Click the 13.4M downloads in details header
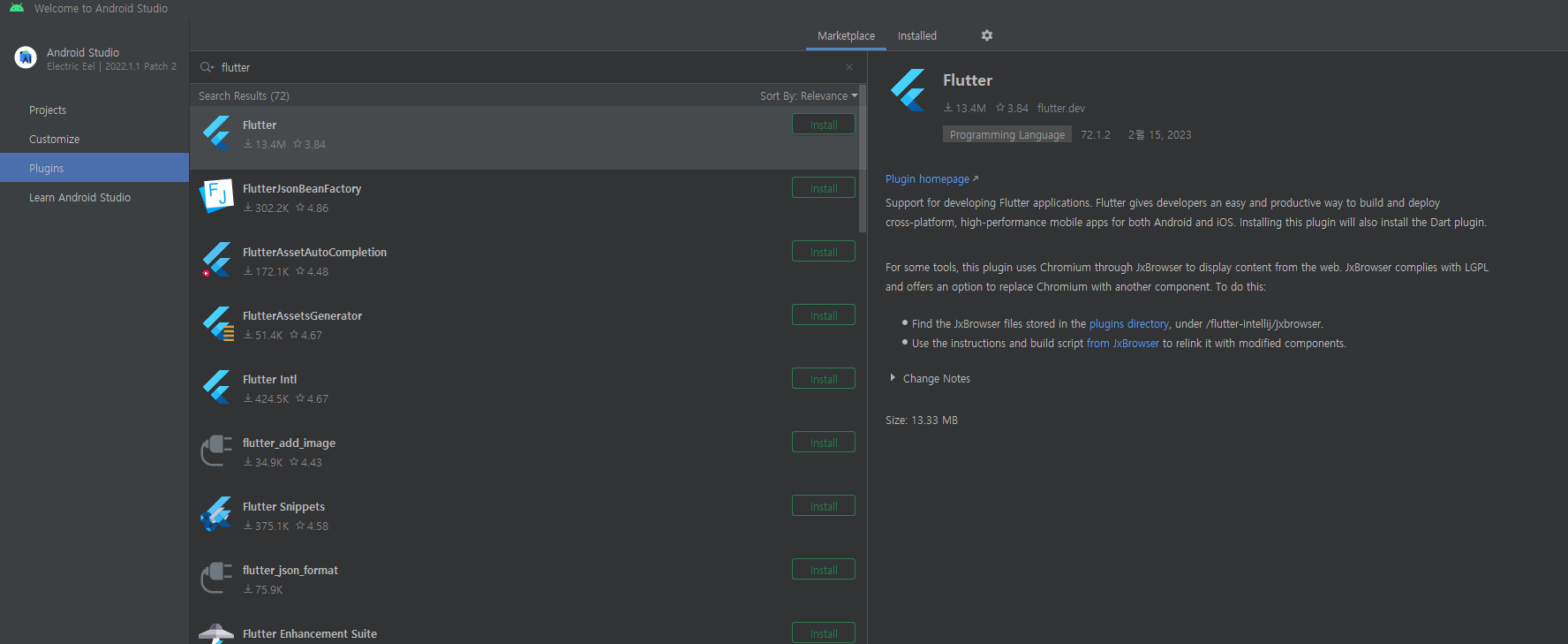The image size is (1568, 644). (965, 109)
